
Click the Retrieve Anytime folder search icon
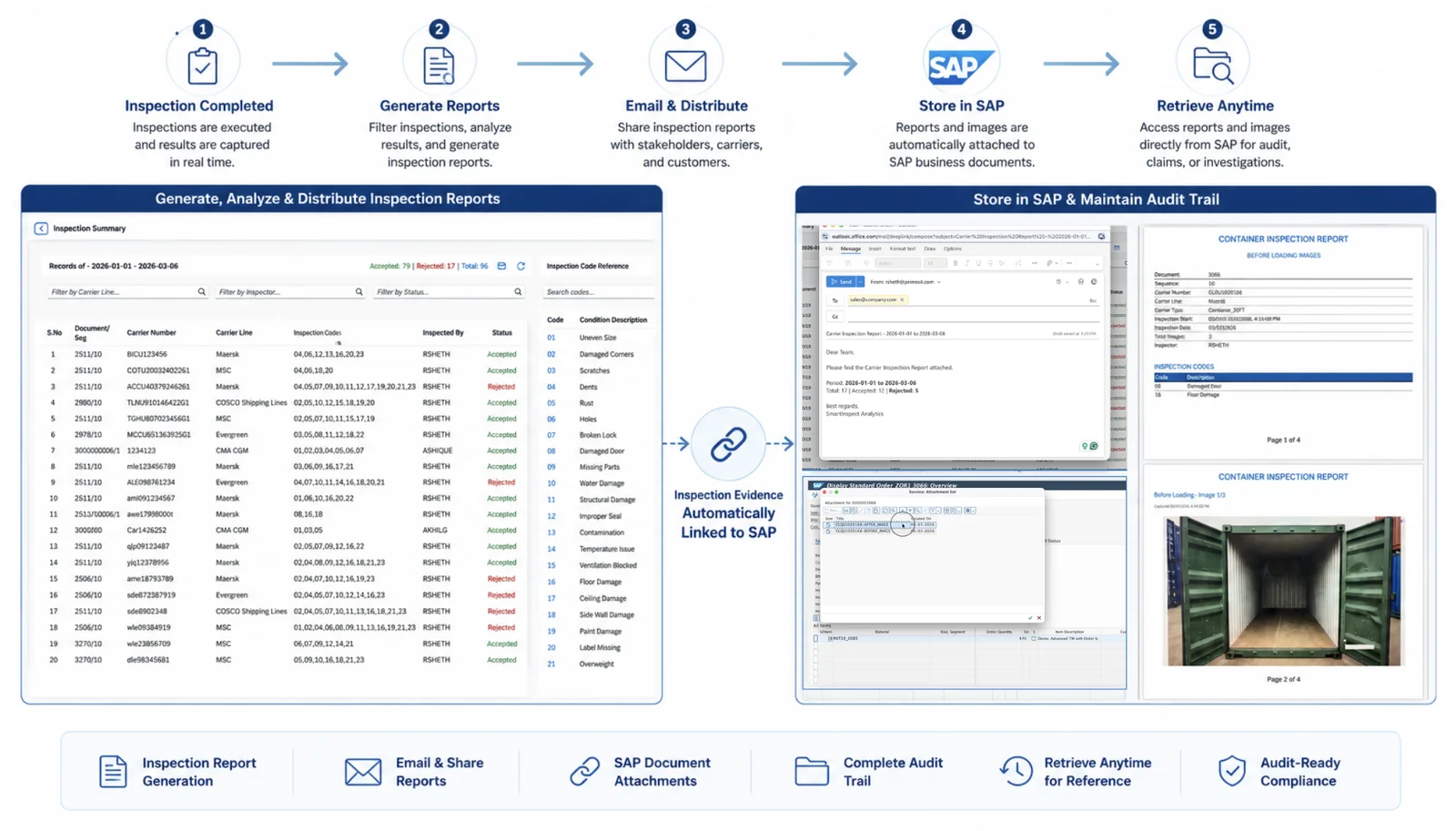(x=1213, y=66)
